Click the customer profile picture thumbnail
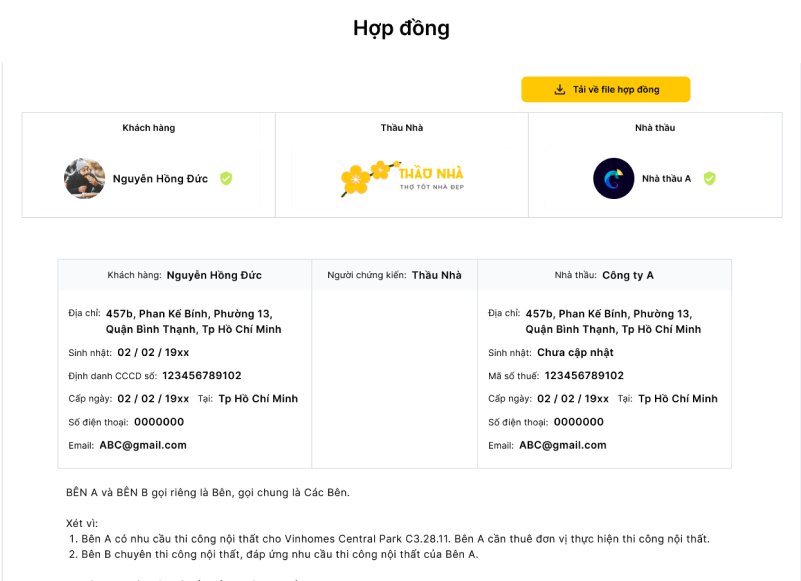The width and height of the screenshot is (801, 581). click(x=84, y=179)
